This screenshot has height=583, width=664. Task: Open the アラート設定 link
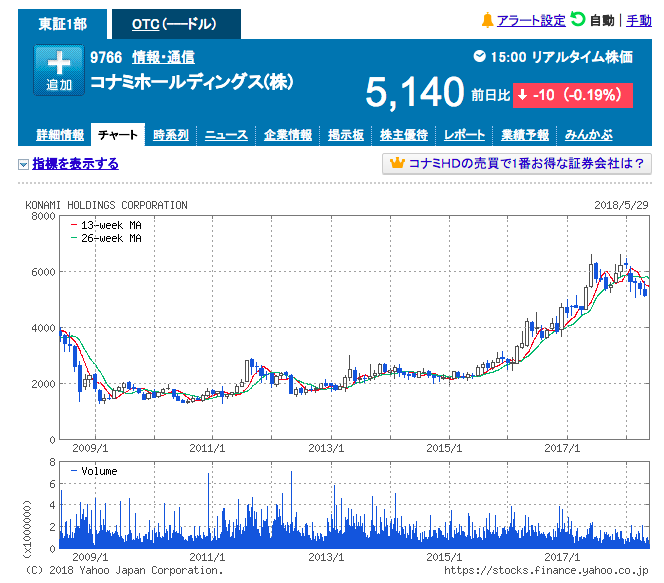531,20
